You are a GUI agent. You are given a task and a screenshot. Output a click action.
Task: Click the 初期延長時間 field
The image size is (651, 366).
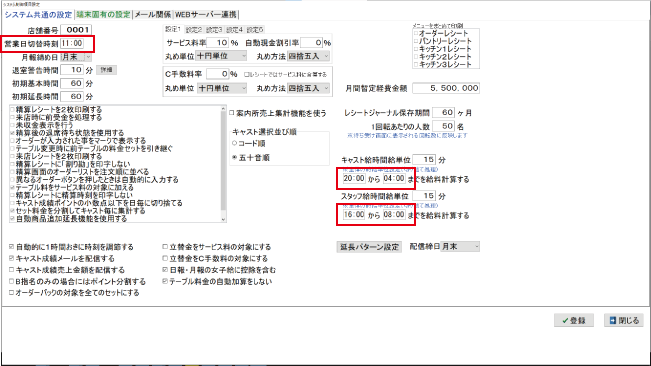click(72, 96)
